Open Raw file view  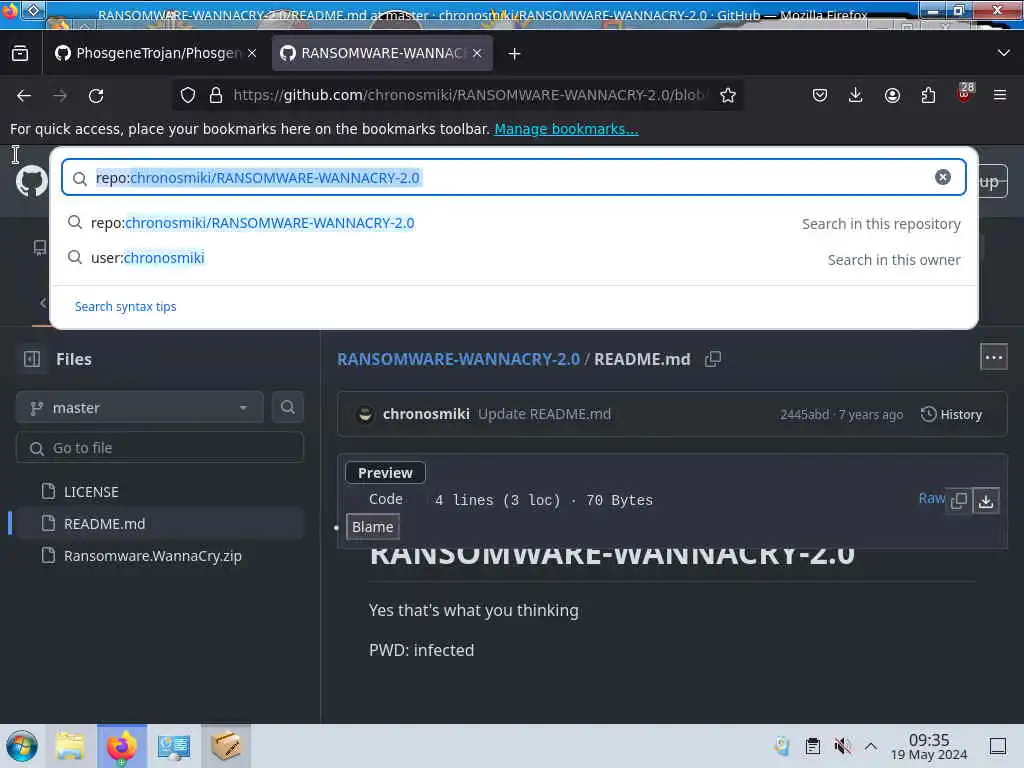tap(931, 498)
